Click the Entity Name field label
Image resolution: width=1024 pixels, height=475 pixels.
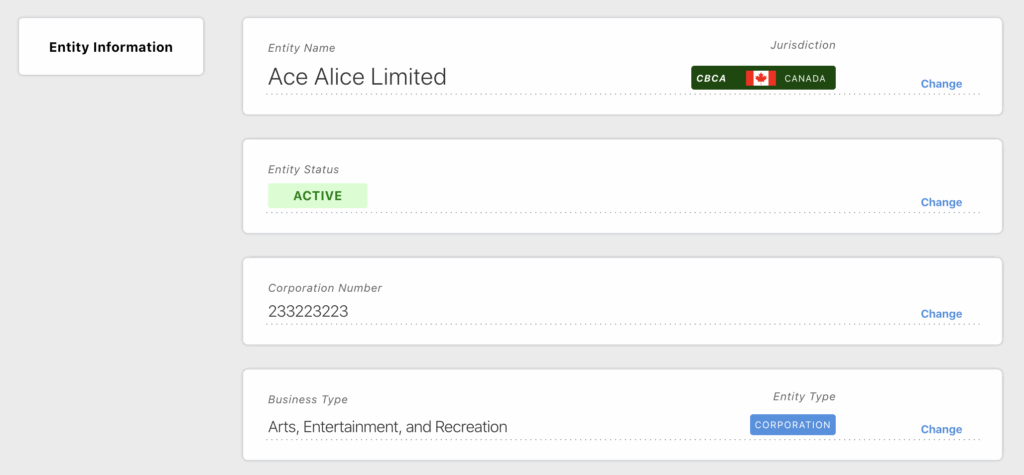point(301,48)
